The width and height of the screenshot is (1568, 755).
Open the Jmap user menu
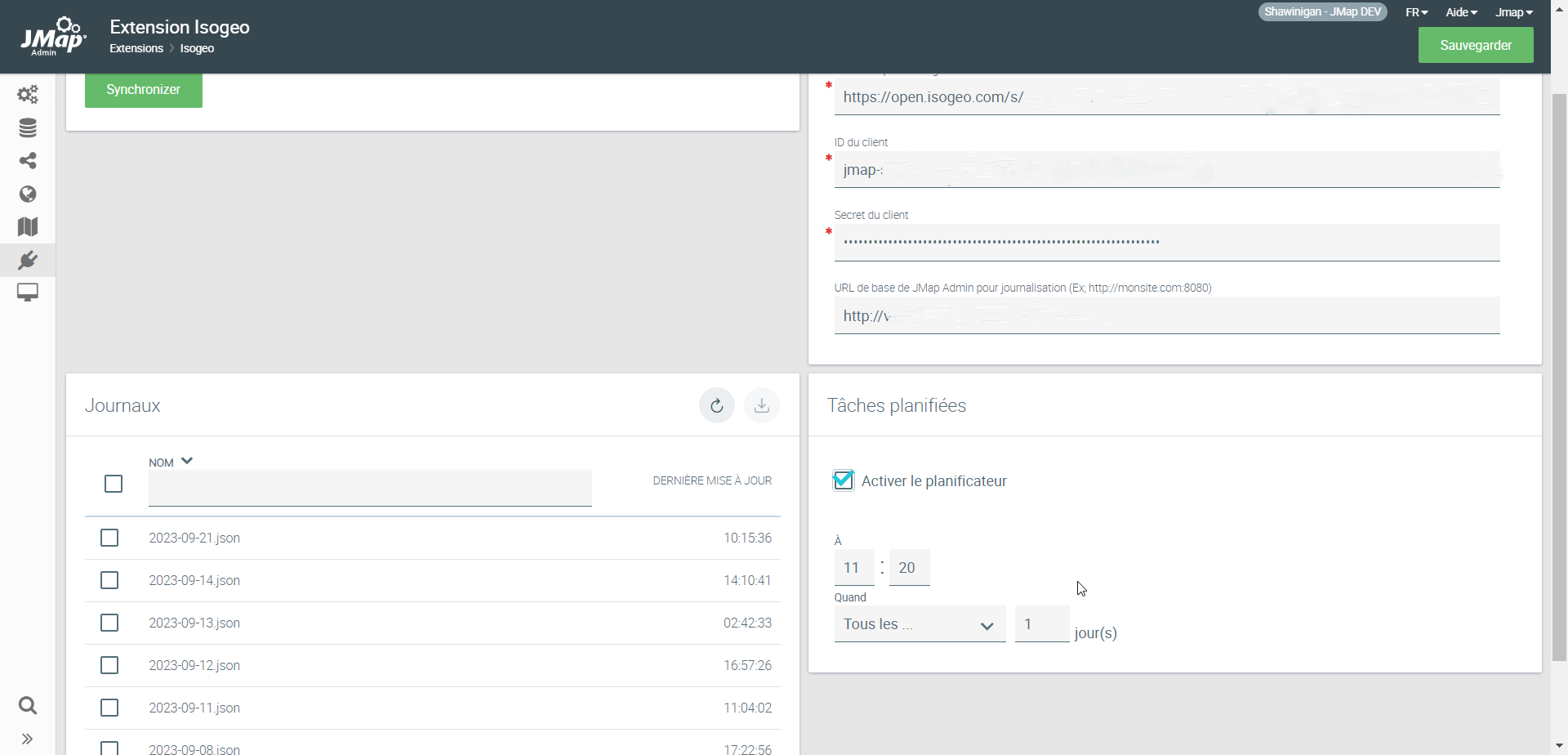click(x=1514, y=12)
